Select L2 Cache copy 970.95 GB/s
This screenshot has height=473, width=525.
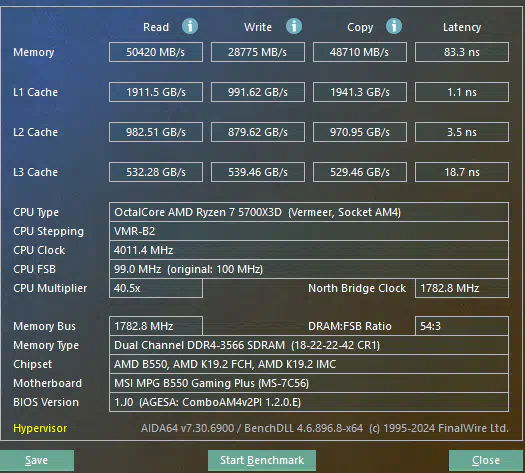point(360,132)
